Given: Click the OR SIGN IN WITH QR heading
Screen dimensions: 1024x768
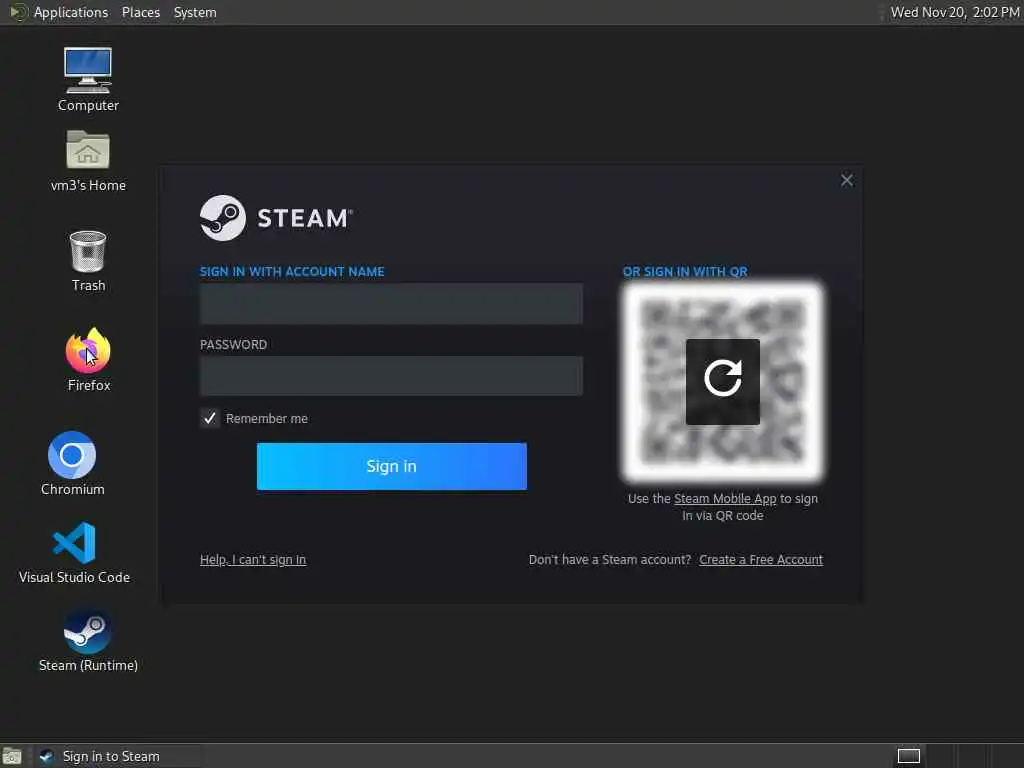Looking at the screenshot, I should click(x=685, y=272).
